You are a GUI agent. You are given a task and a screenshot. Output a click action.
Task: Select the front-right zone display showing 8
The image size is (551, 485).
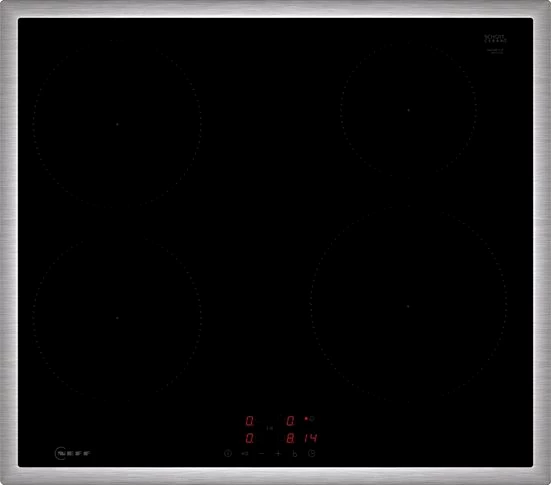click(x=291, y=438)
